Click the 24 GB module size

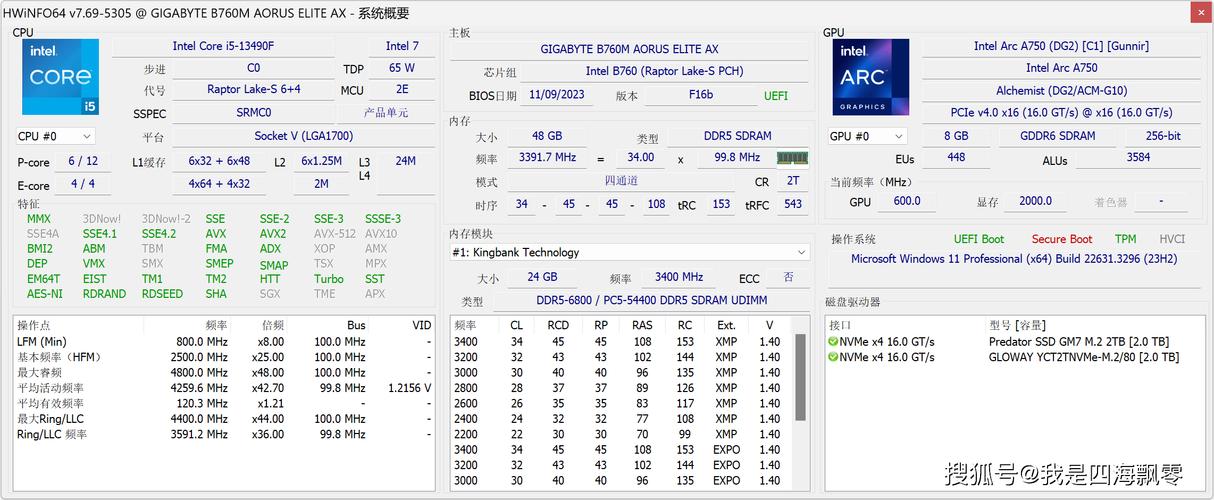pos(542,278)
